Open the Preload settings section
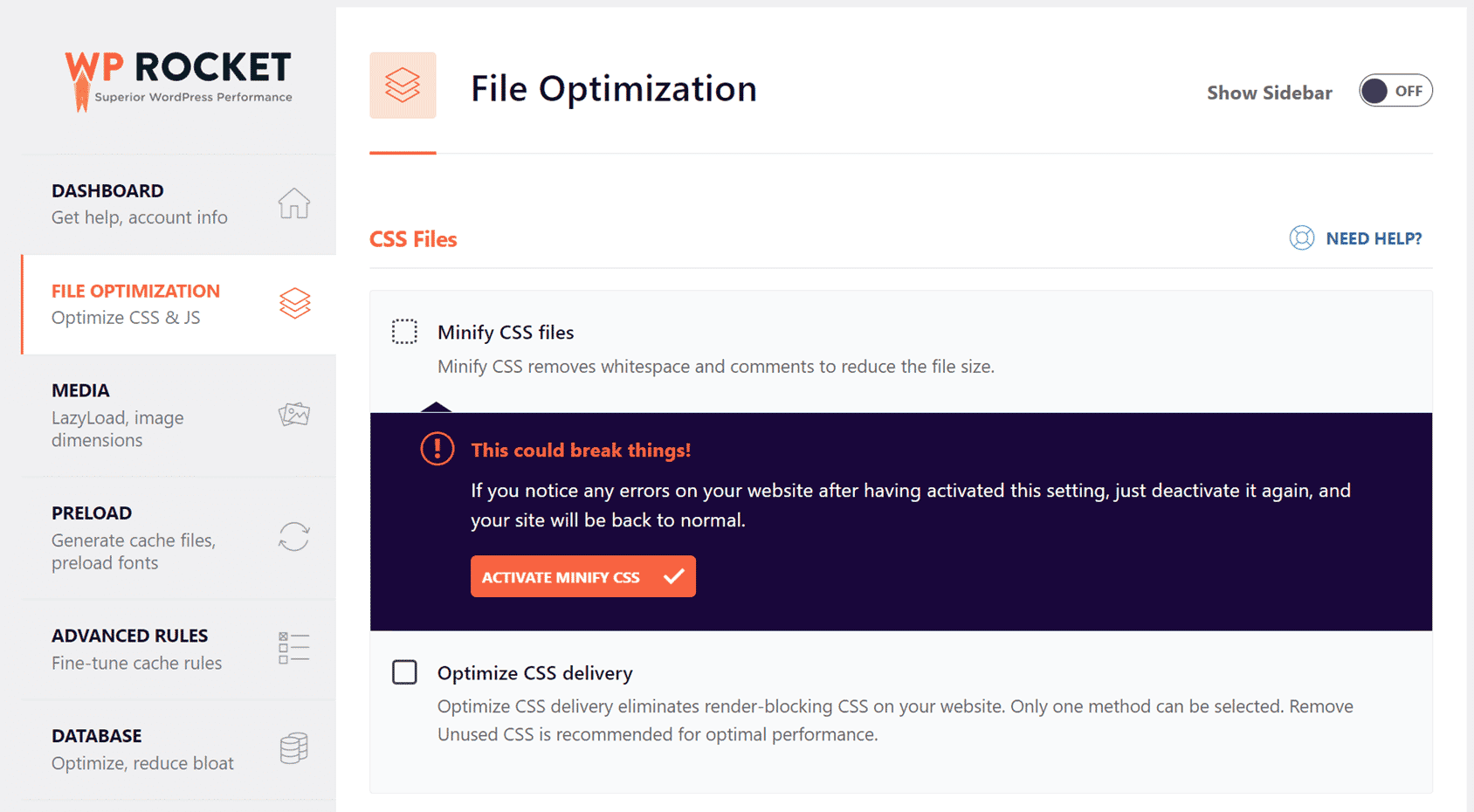This screenshot has height=812, width=1474. [x=179, y=538]
